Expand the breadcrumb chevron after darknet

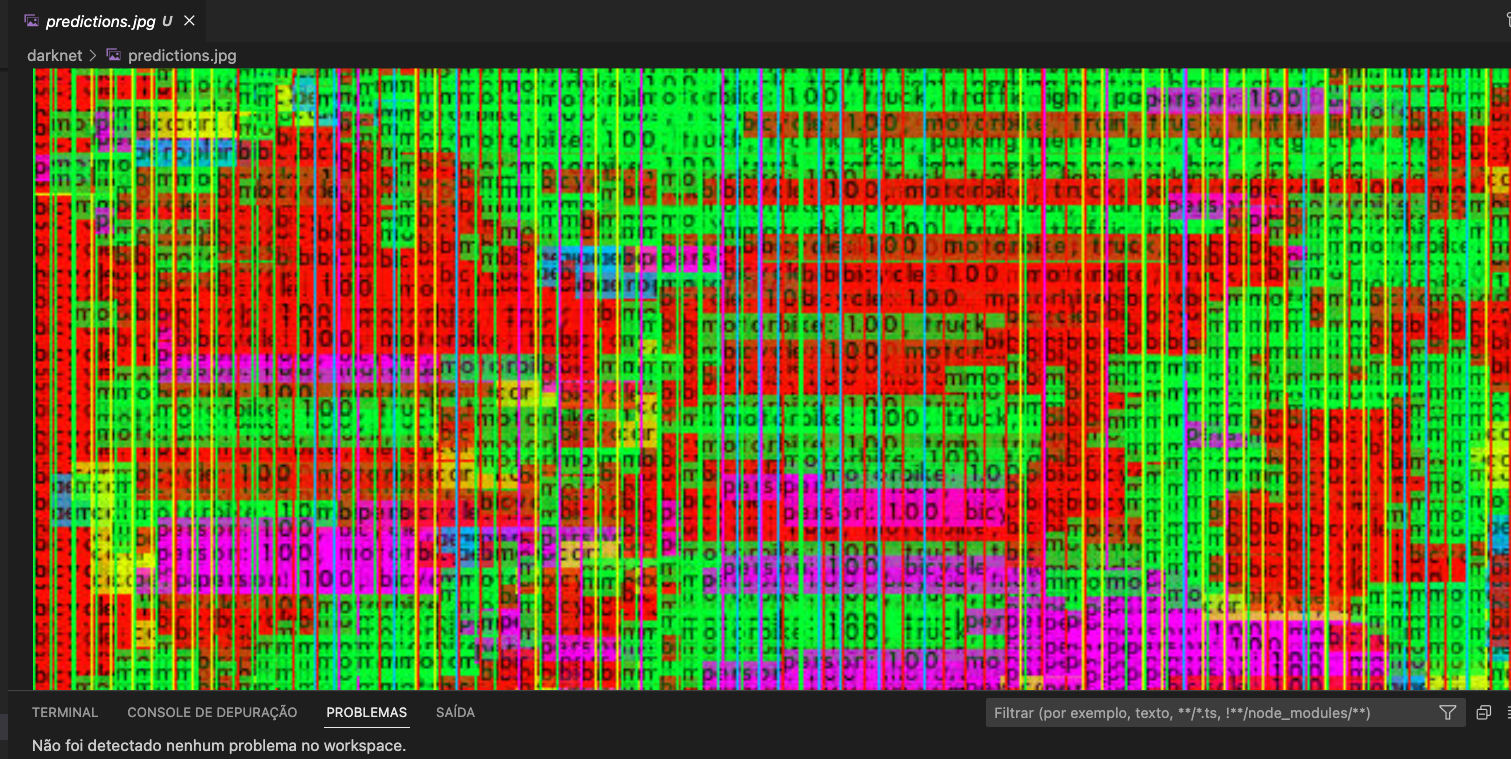(93, 55)
